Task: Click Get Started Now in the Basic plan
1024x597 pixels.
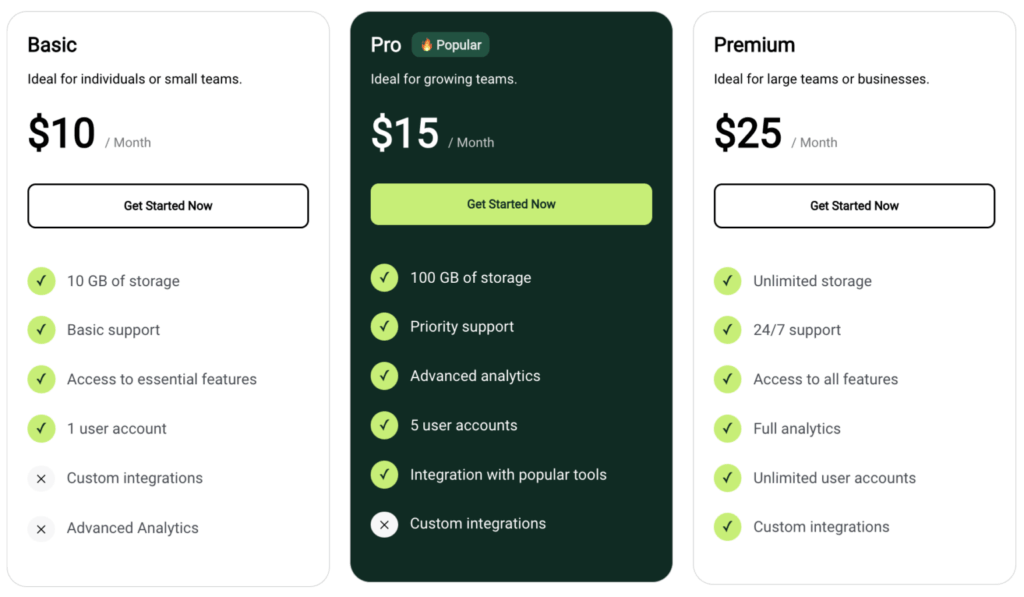Action: 167,206
